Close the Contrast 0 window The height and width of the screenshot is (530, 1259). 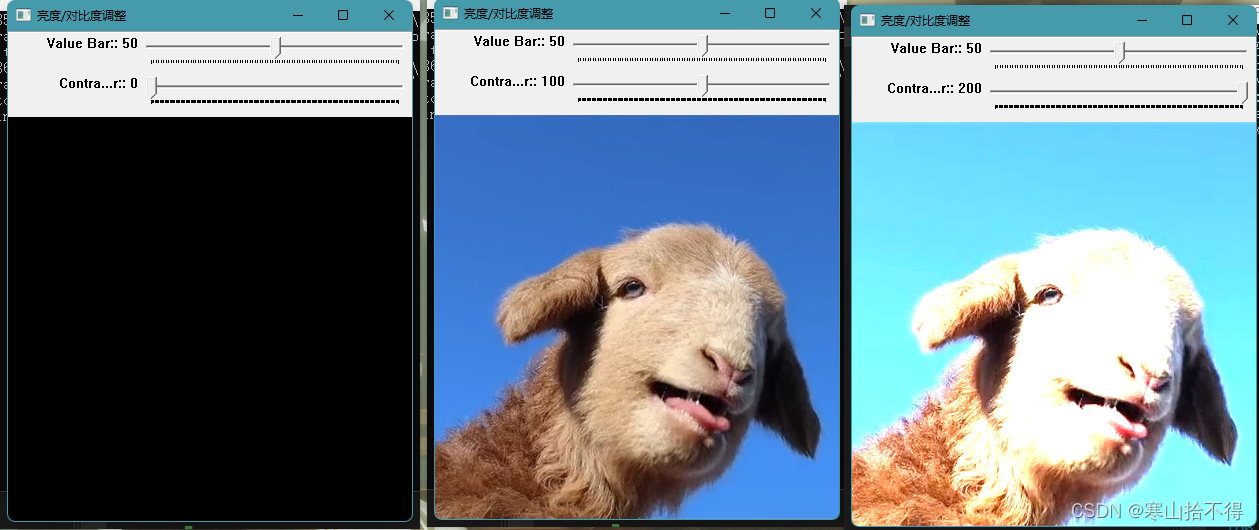[x=389, y=15]
